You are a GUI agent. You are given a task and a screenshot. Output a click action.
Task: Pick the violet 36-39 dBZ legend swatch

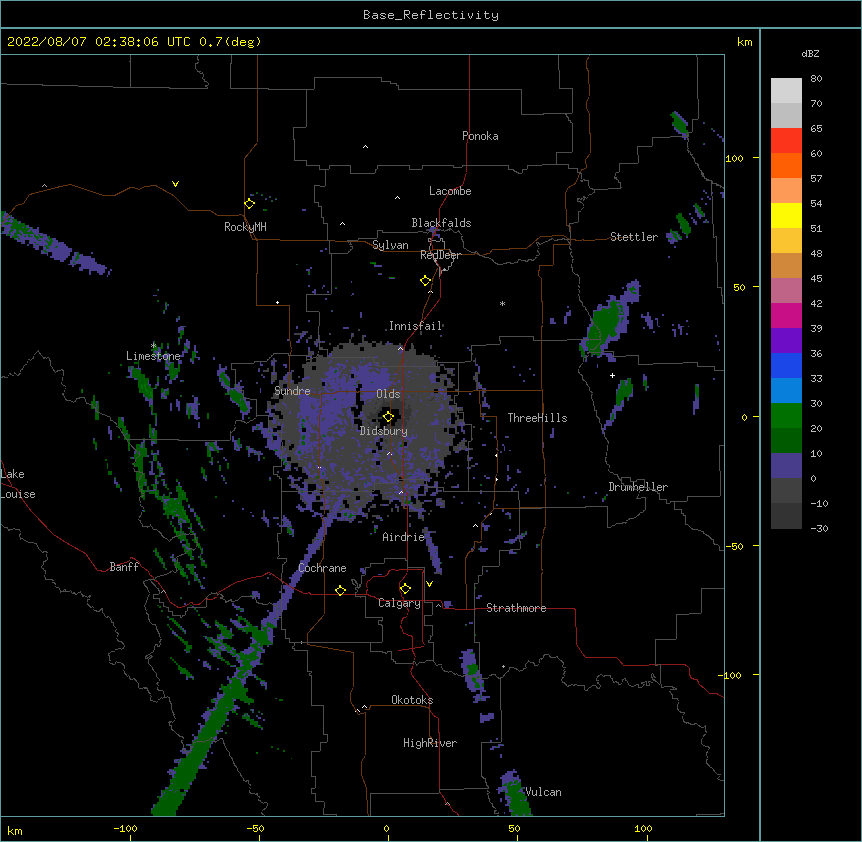tap(786, 341)
